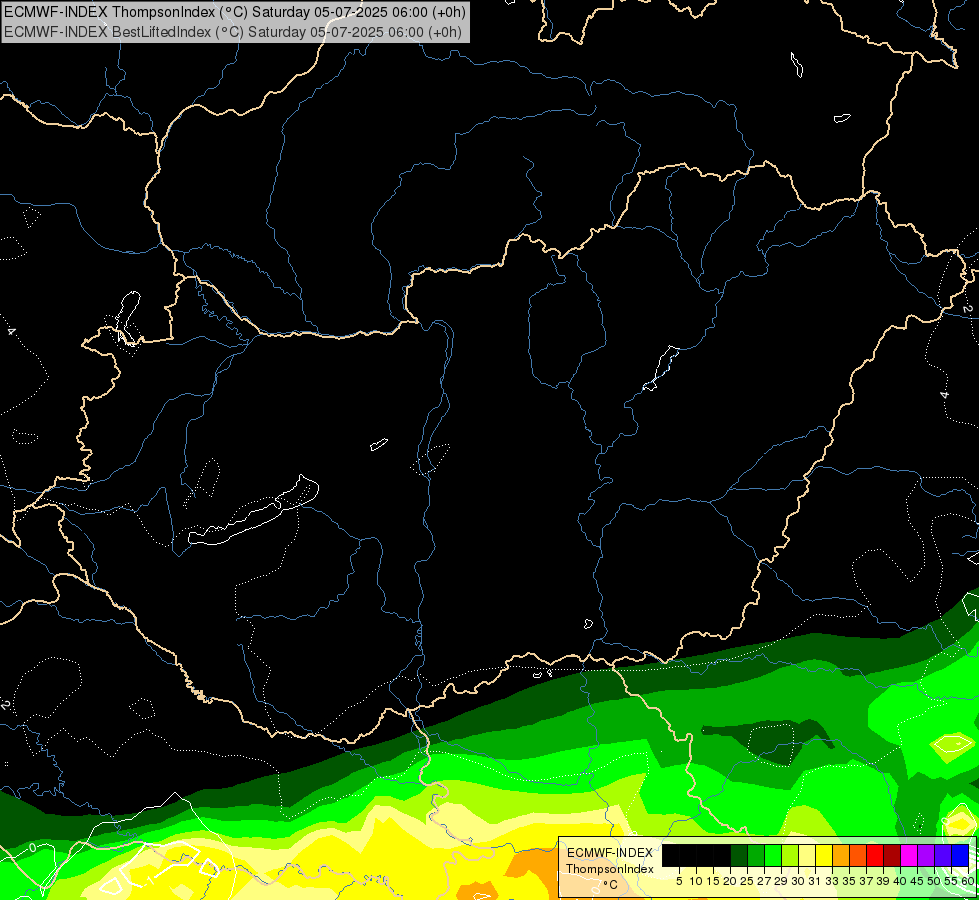Select the purple 45–50 legend swatch

[x=926, y=855]
